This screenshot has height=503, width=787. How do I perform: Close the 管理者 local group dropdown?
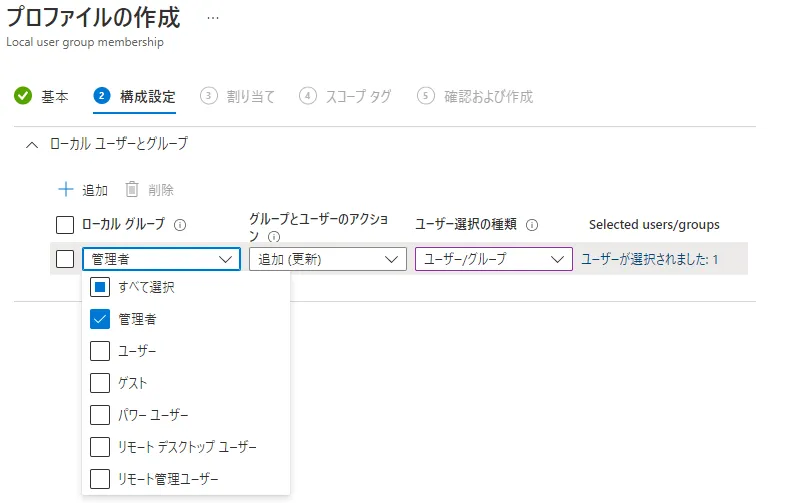pyautogui.click(x=161, y=259)
